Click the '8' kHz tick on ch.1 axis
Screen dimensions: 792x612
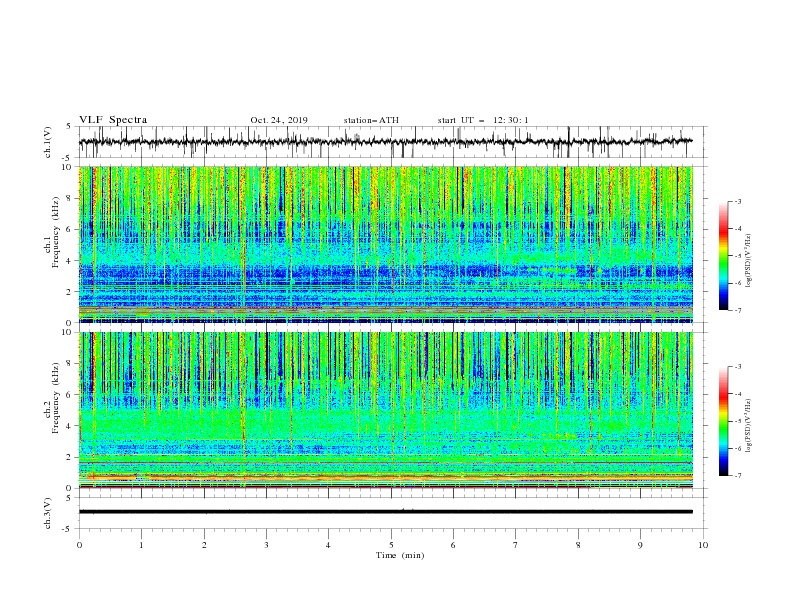point(71,198)
